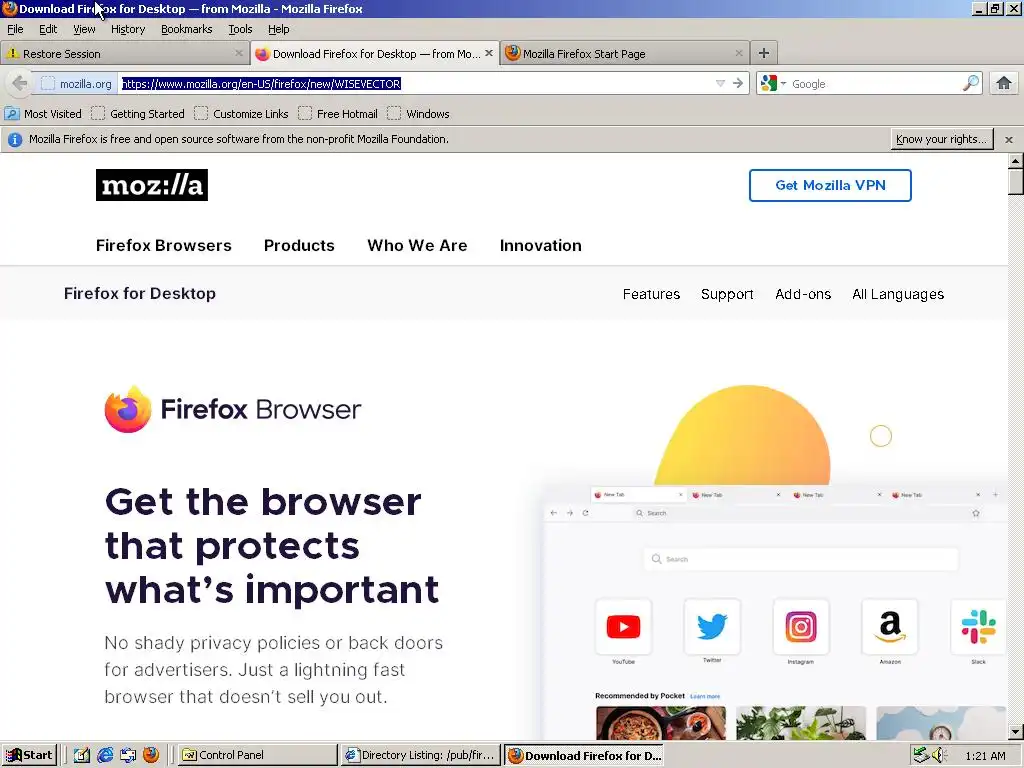Click the YouTube tile in the preview
The height and width of the screenshot is (768, 1024).
coord(623,627)
